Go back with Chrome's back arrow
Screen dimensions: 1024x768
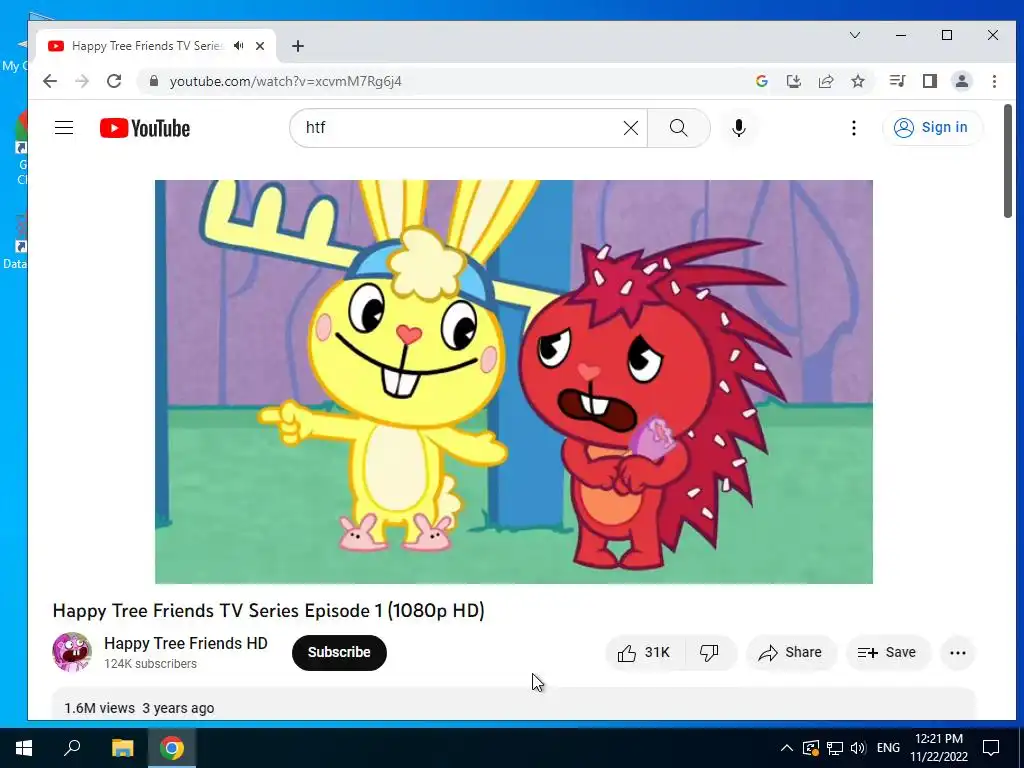click(x=50, y=81)
